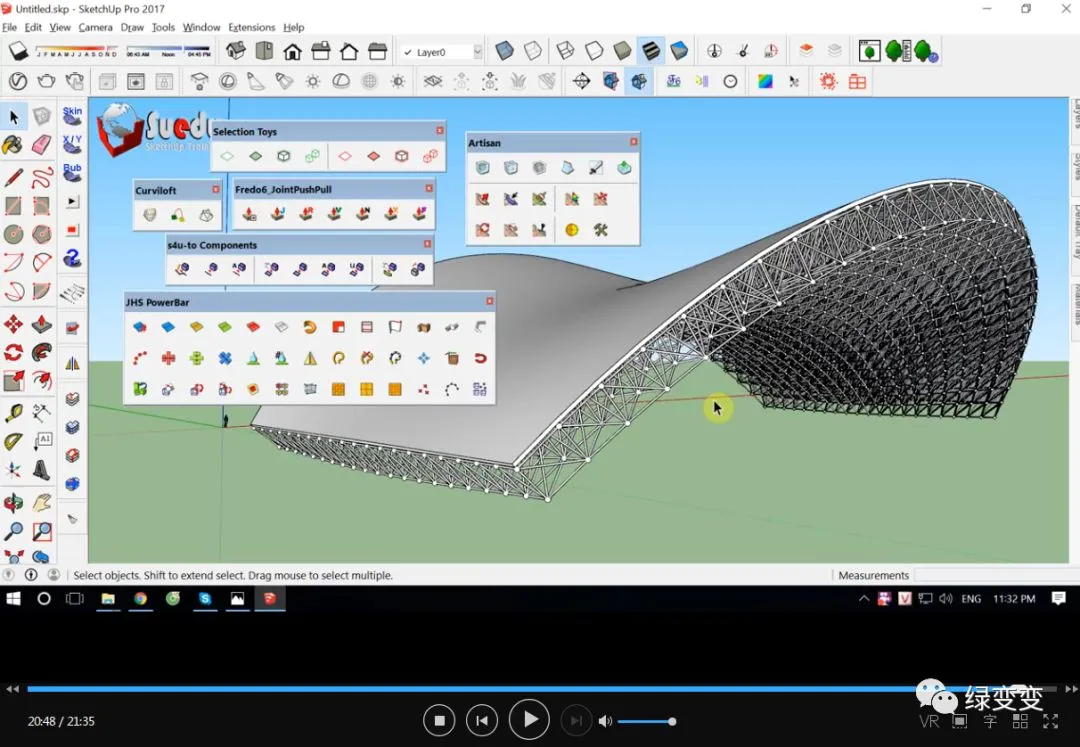Open the Draw menu
The height and width of the screenshot is (747, 1080).
tap(132, 27)
